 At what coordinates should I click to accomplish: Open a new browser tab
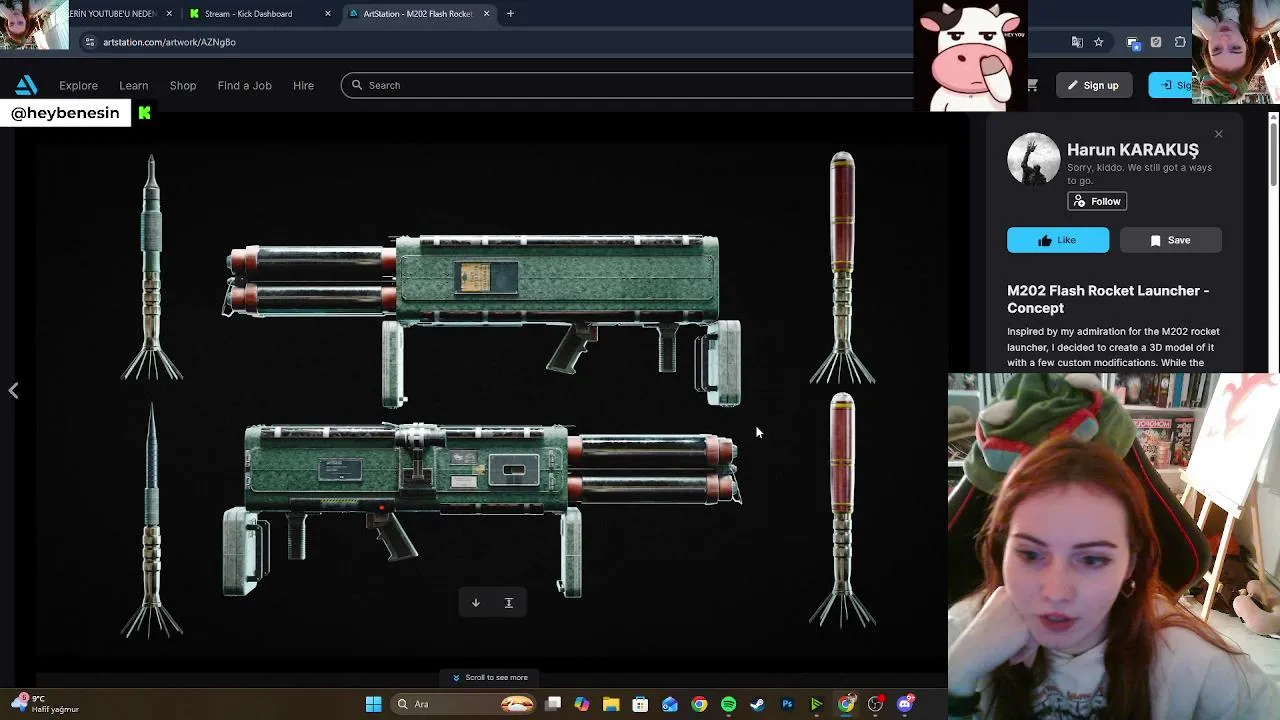(x=510, y=14)
